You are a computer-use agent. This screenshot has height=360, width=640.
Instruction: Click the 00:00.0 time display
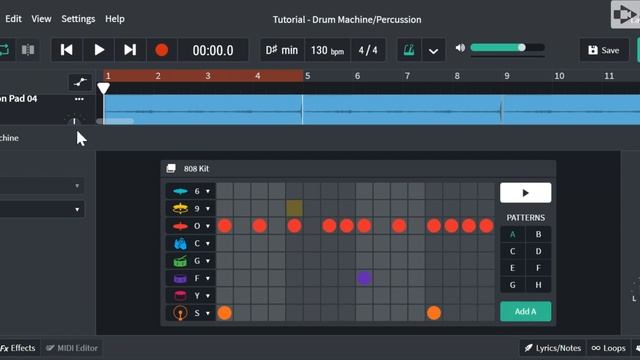(213, 50)
